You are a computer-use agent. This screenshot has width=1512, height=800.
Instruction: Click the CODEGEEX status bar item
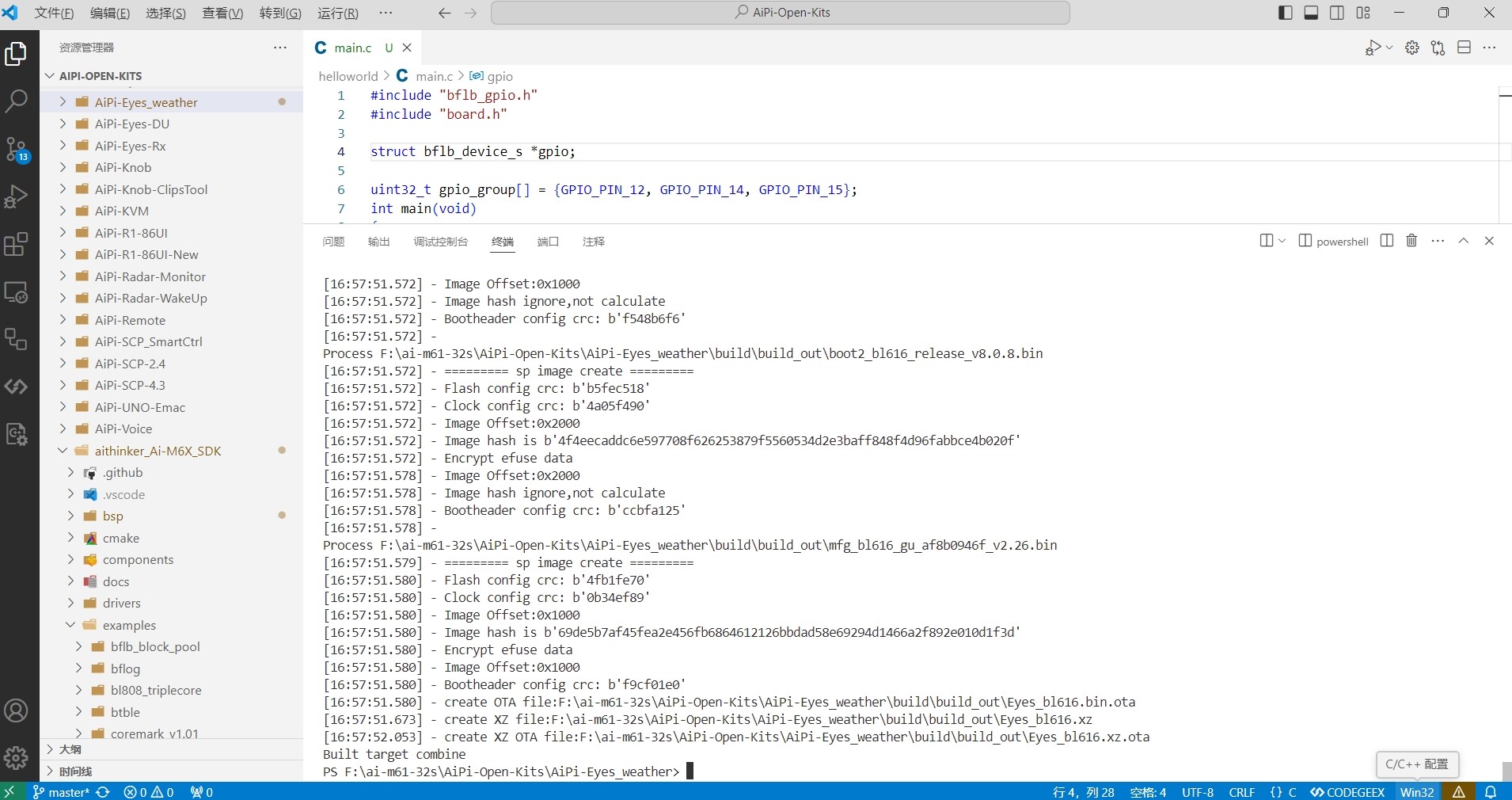point(1347,792)
